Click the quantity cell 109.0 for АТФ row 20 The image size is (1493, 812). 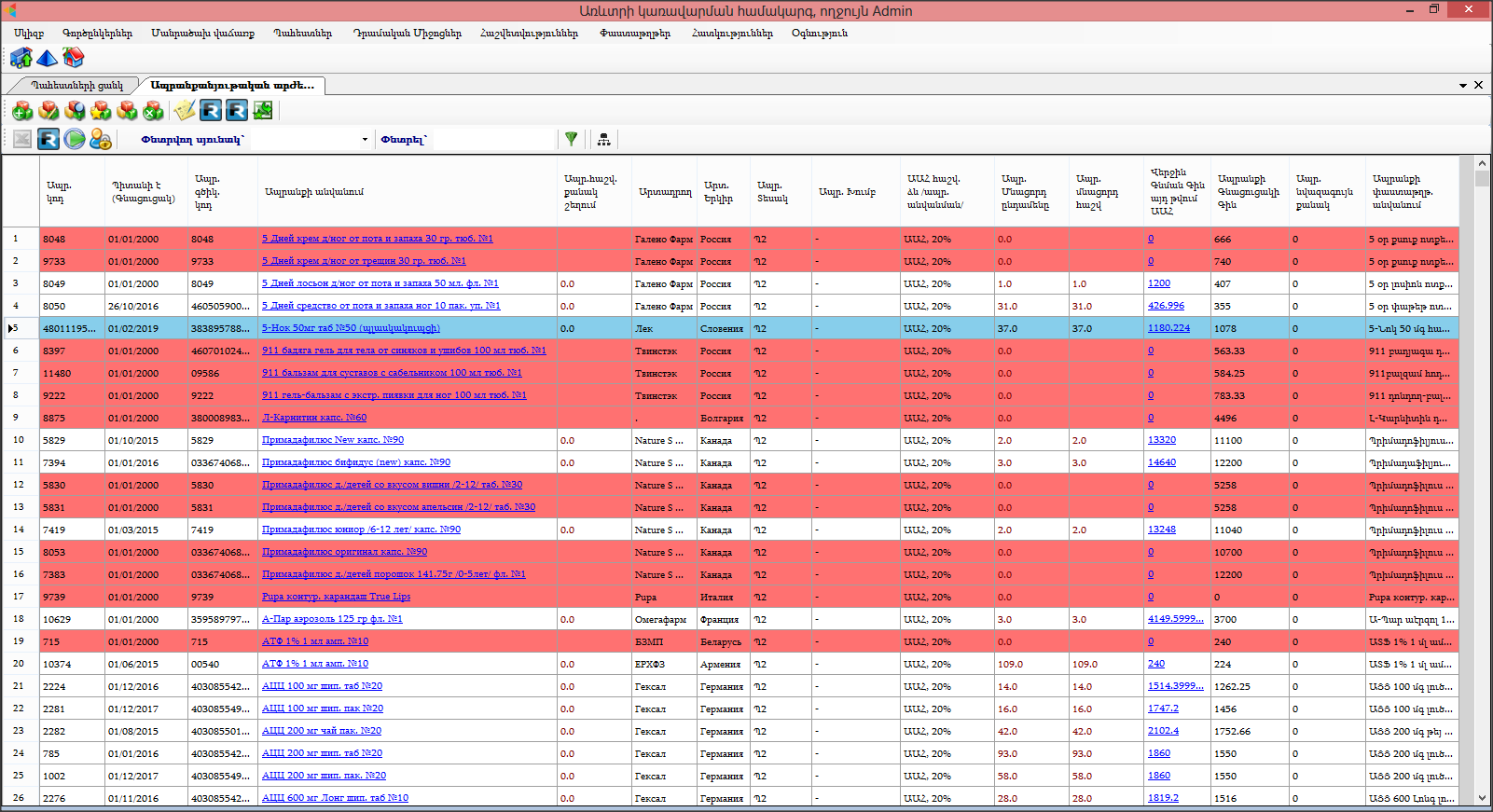click(x=1031, y=664)
